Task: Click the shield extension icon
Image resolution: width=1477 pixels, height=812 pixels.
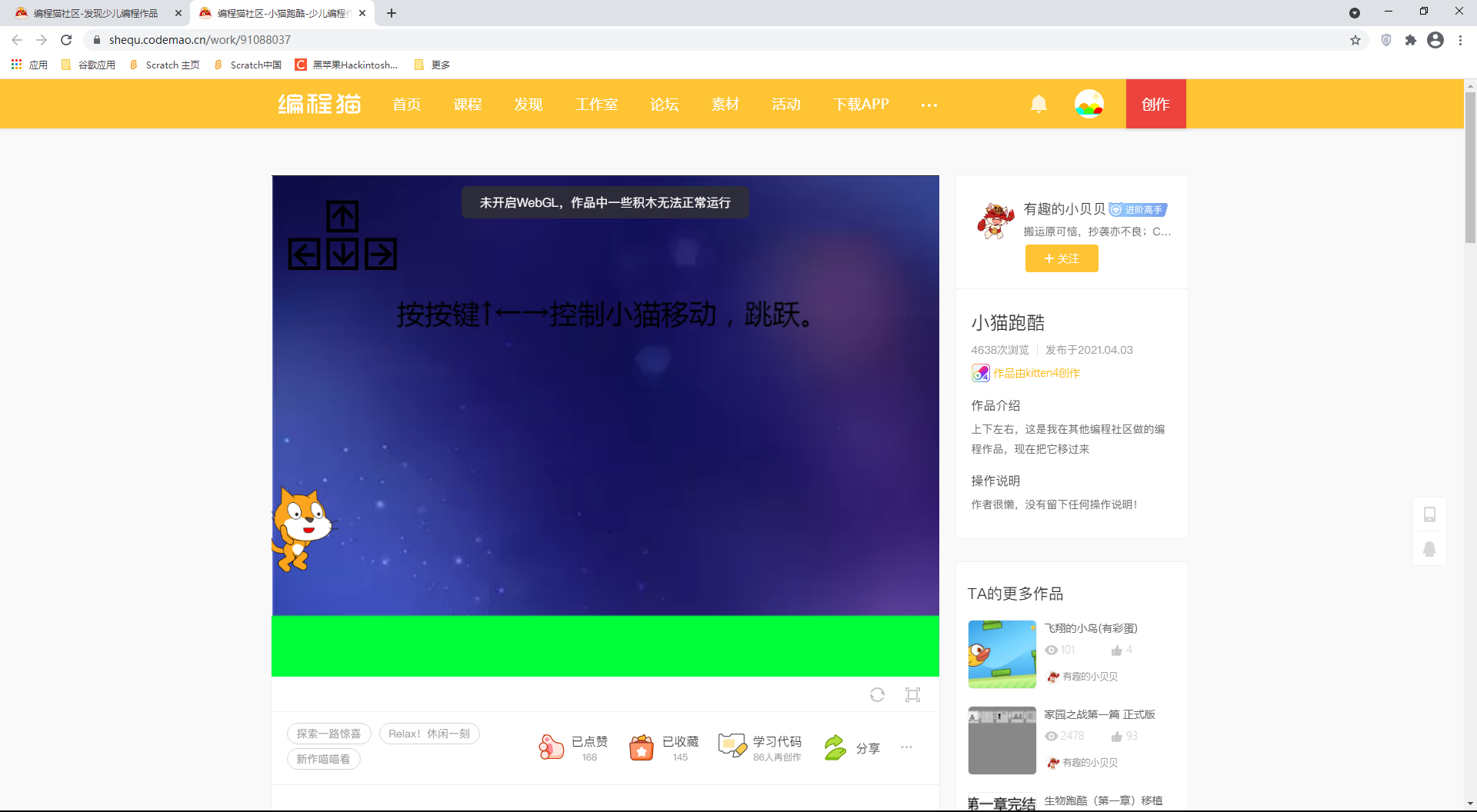Action: tap(1386, 40)
